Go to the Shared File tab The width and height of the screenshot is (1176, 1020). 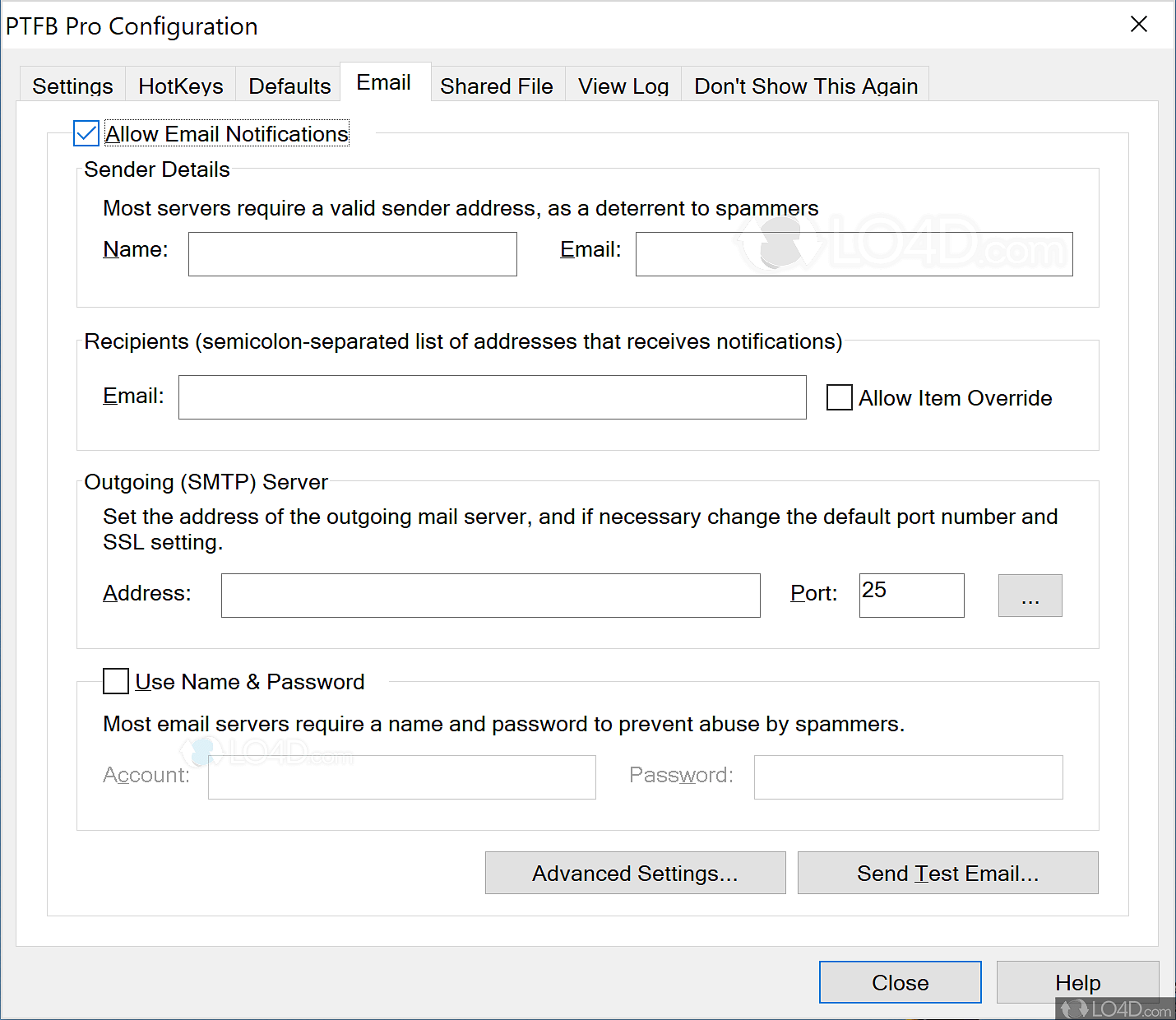497,86
